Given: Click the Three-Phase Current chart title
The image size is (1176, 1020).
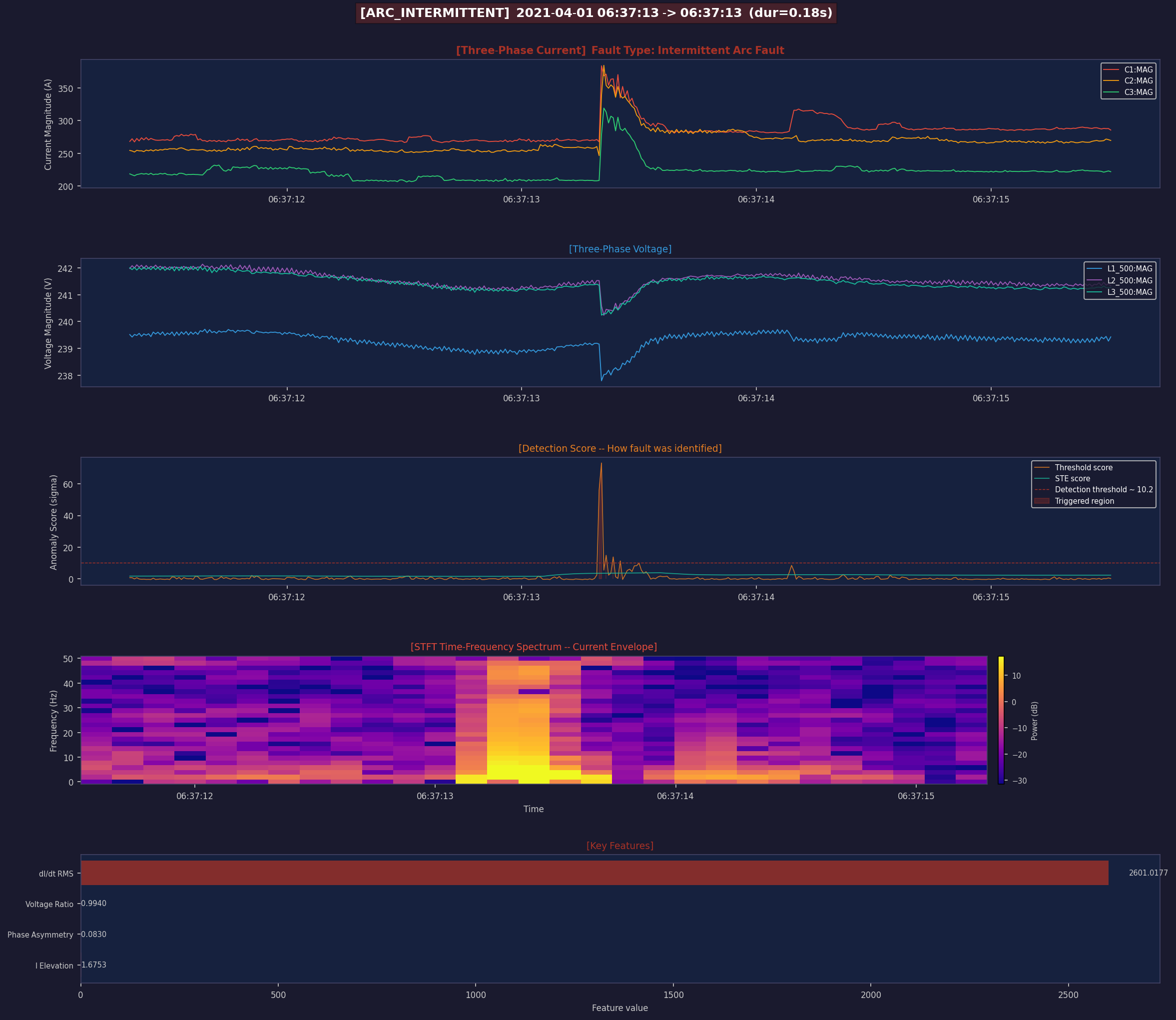Looking at the screenshot, I should [619, 50].
